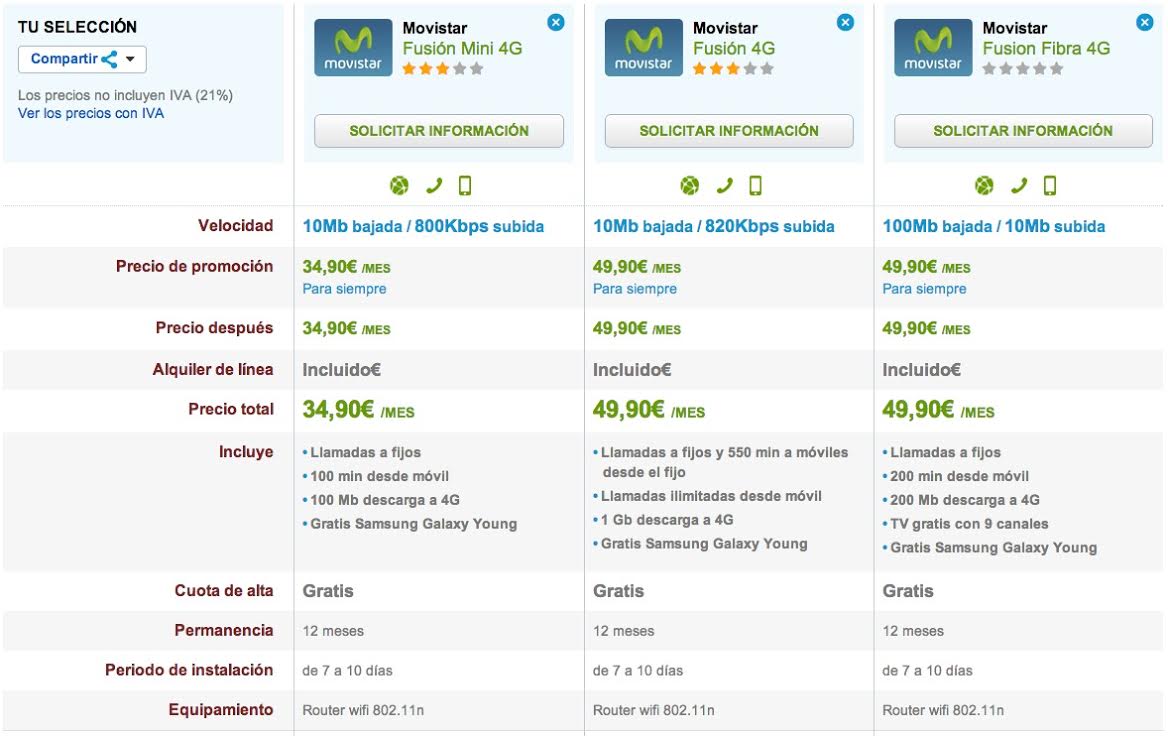Click 'Los precios no incluyen IVA (21%)' note

click(x=125, y=95)
